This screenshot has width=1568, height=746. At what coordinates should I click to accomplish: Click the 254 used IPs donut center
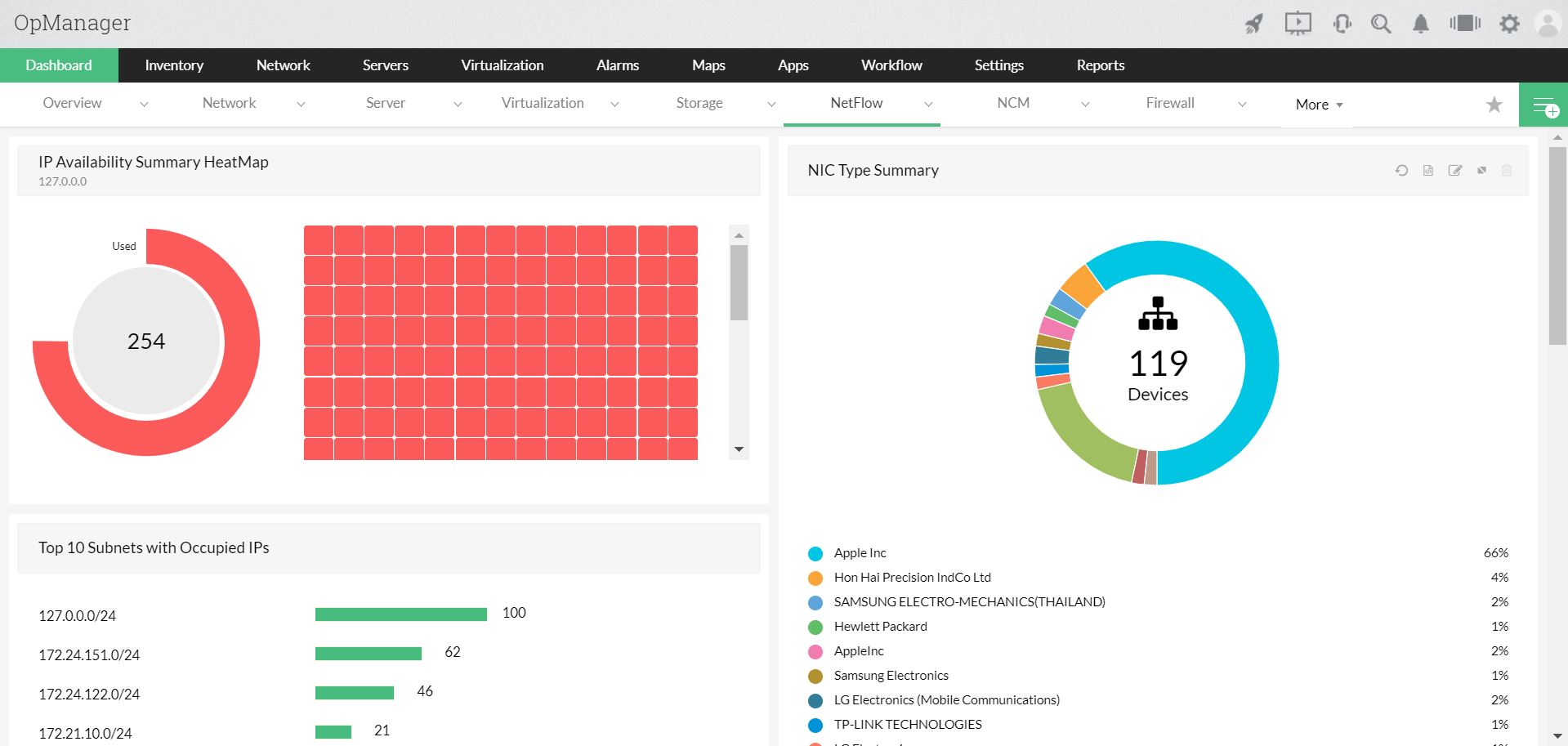146,342
